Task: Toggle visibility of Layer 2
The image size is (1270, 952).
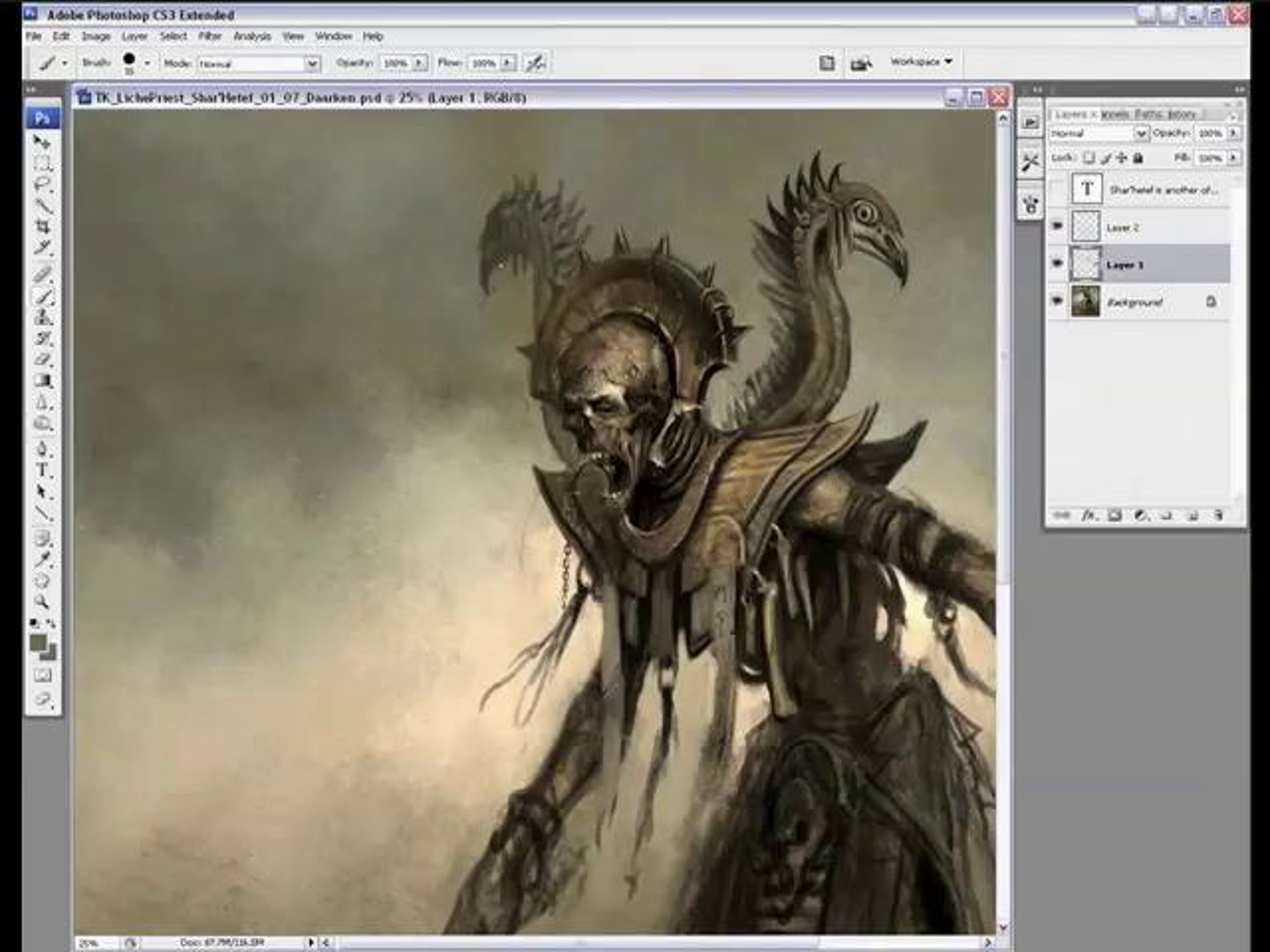Action: (x=1057, y=227)
